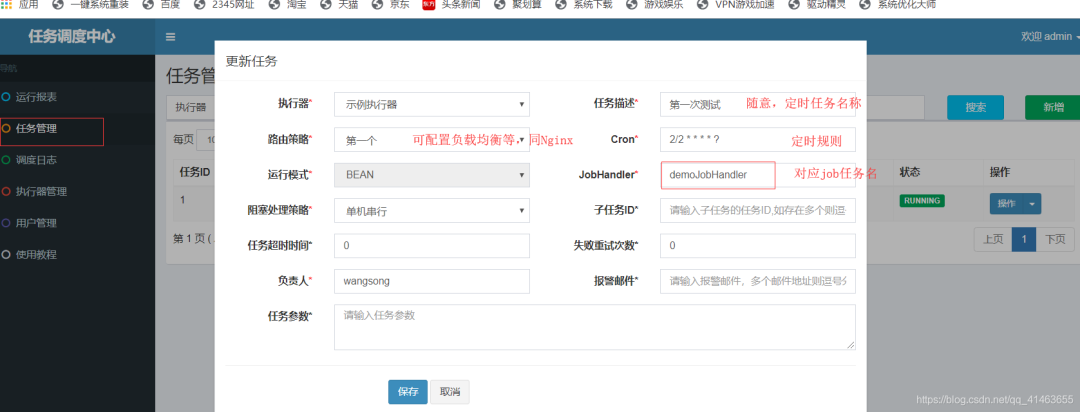The height and width of the screenshot is (412, 1080).
Task: Click the 搜索 button
Action: click(x=975, y=107)
